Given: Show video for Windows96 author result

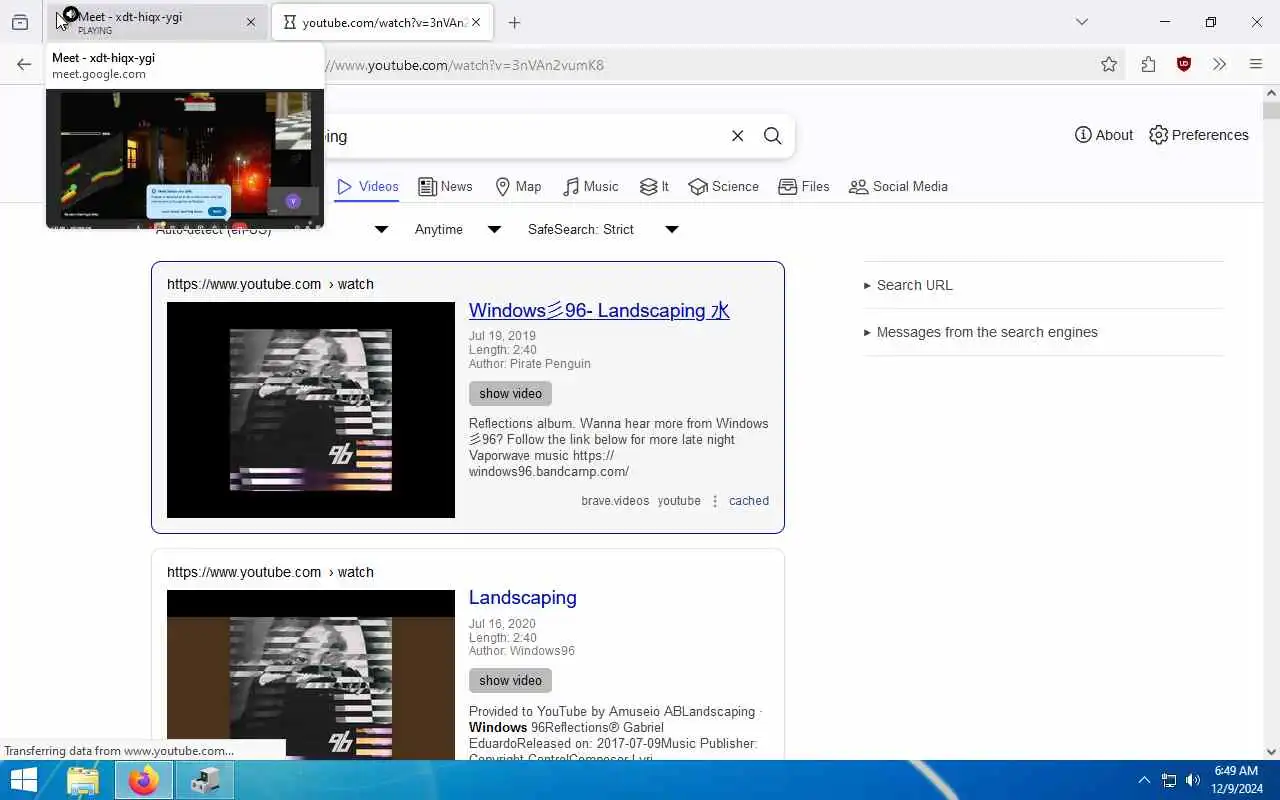Looking at the screenshot, I should point(510,681).
